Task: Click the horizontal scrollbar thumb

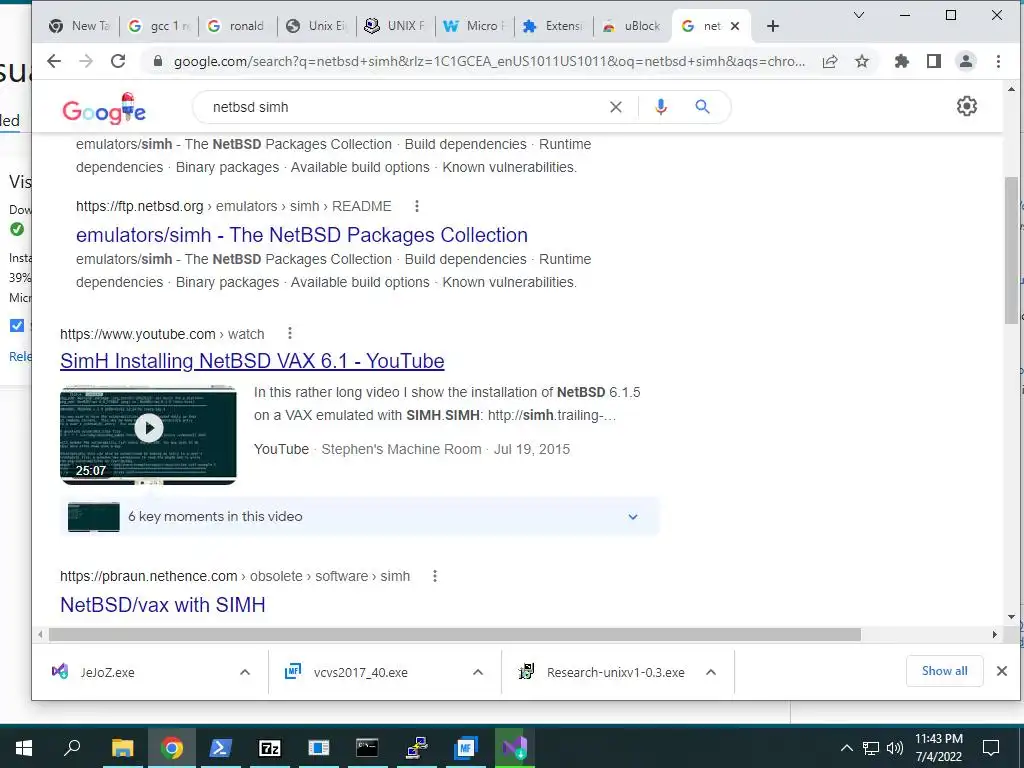Action: tap(455, 634)
